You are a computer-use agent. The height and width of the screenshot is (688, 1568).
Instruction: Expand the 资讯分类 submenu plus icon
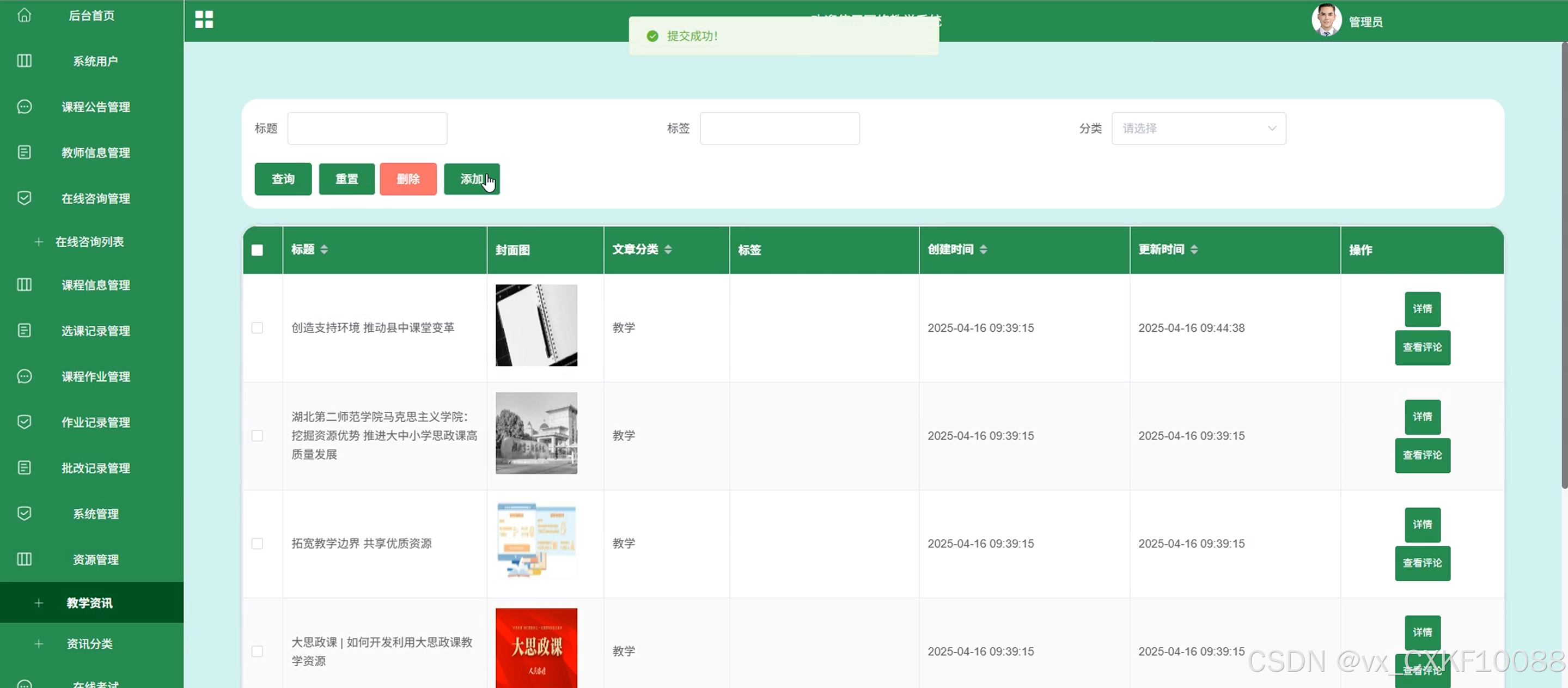39,643
